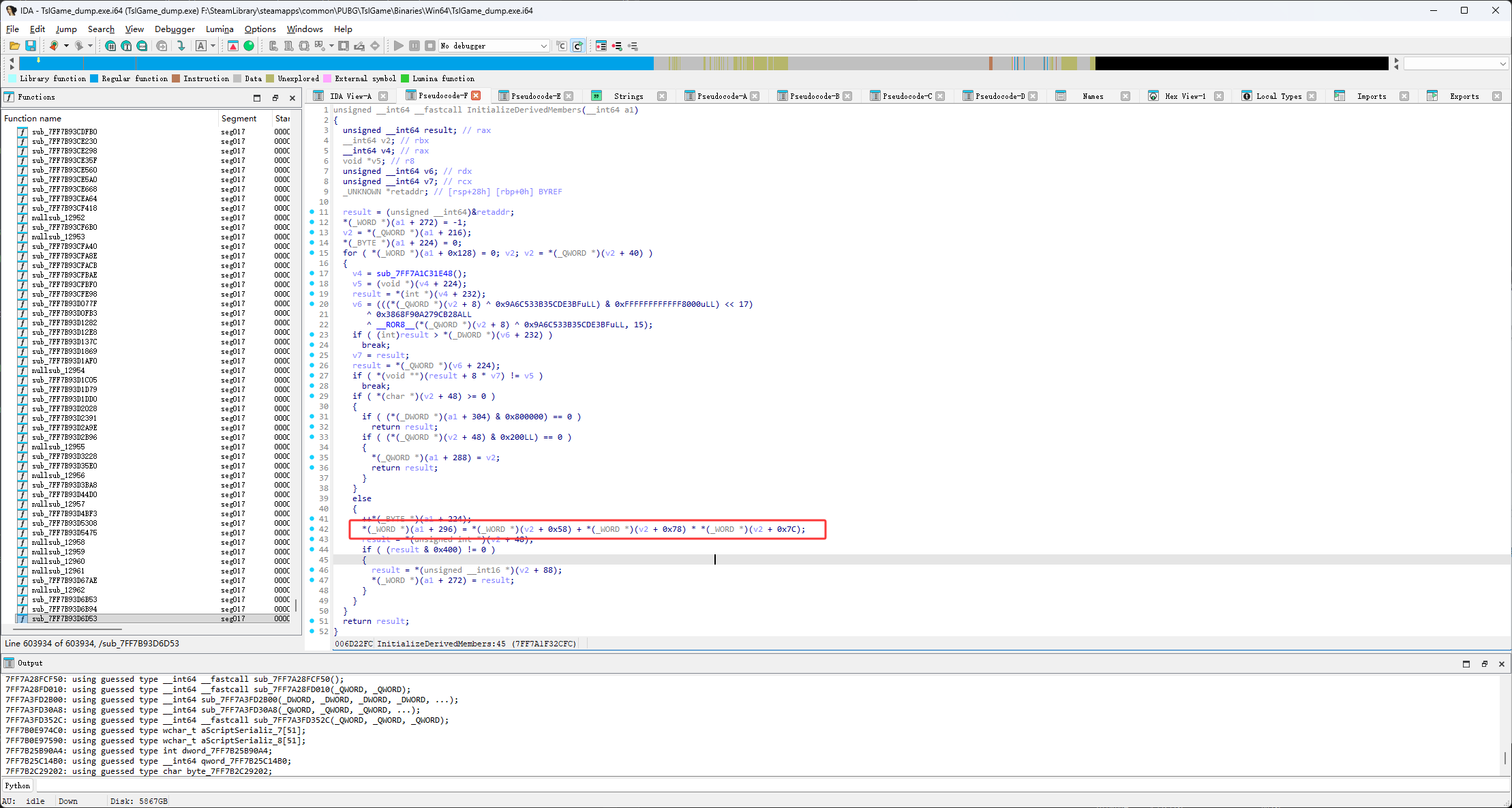
Task: Open the Lumina menu
Action: point(219,29)
